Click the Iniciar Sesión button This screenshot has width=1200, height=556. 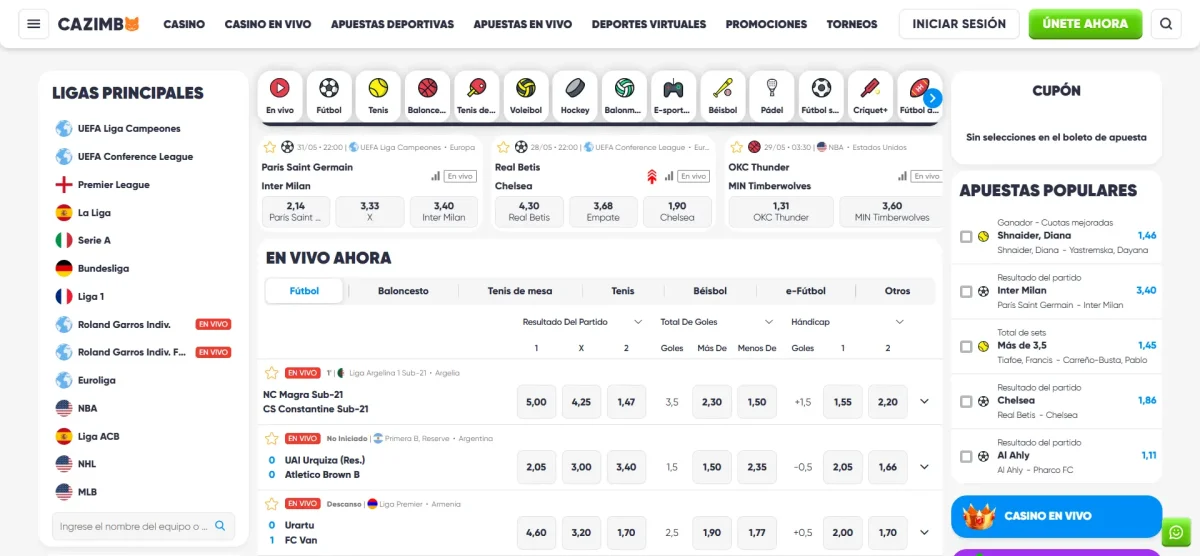[x=959, y=24]
